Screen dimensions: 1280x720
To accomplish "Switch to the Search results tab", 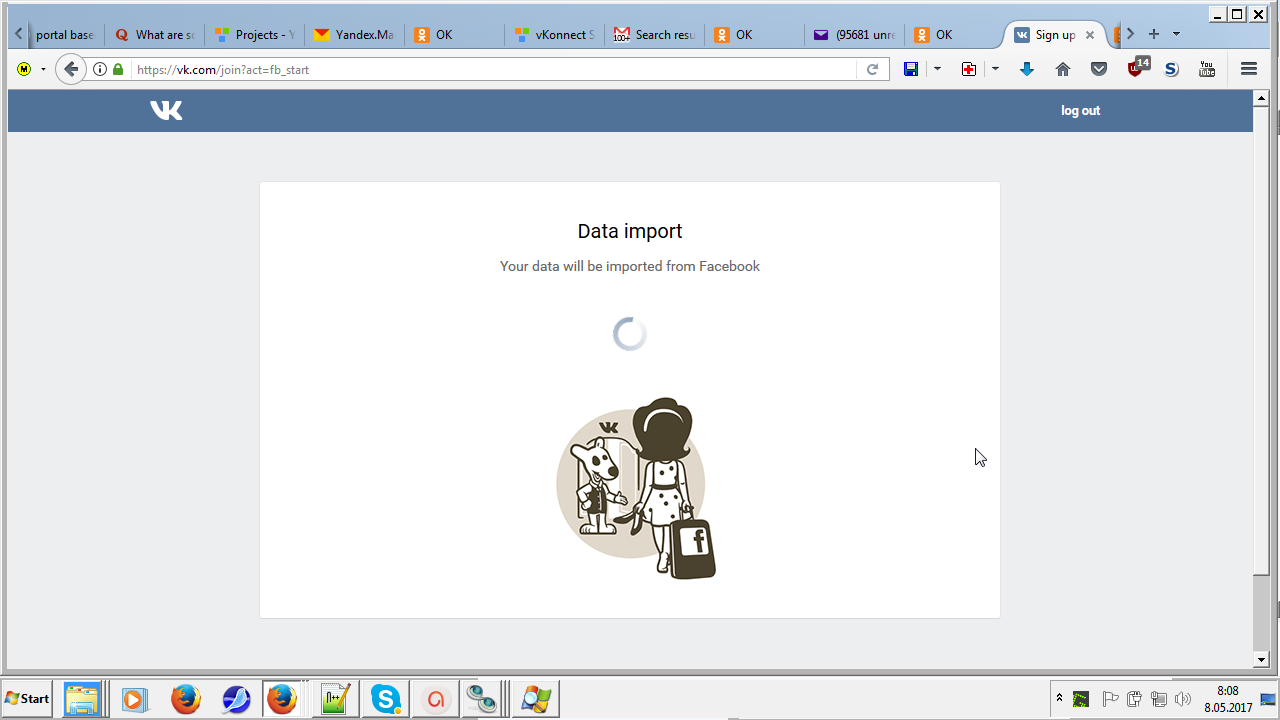I will 654,35.
